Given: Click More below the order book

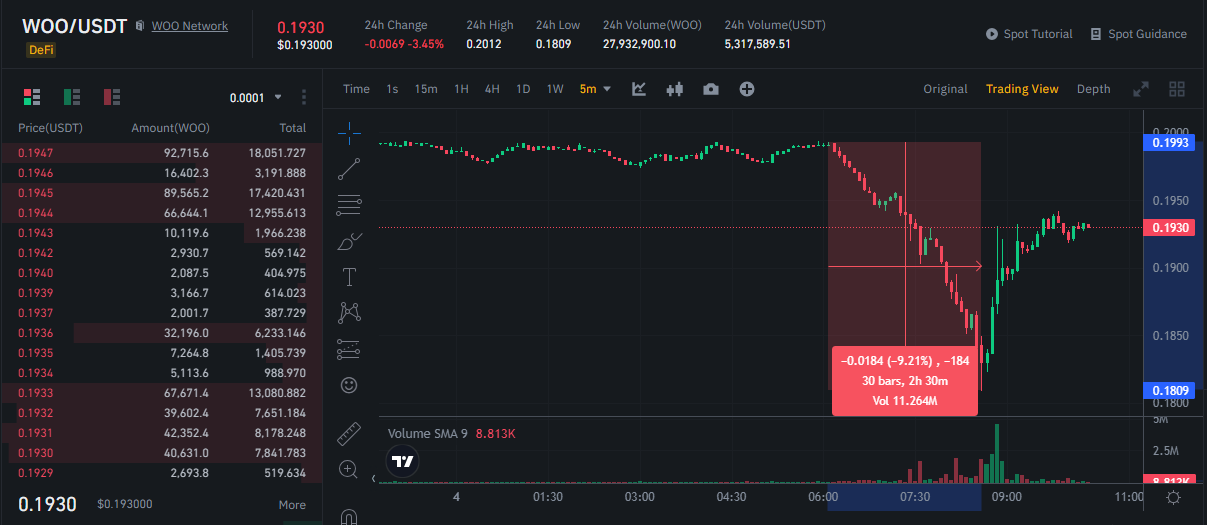Looking at the screenshot, I should 292,505.
